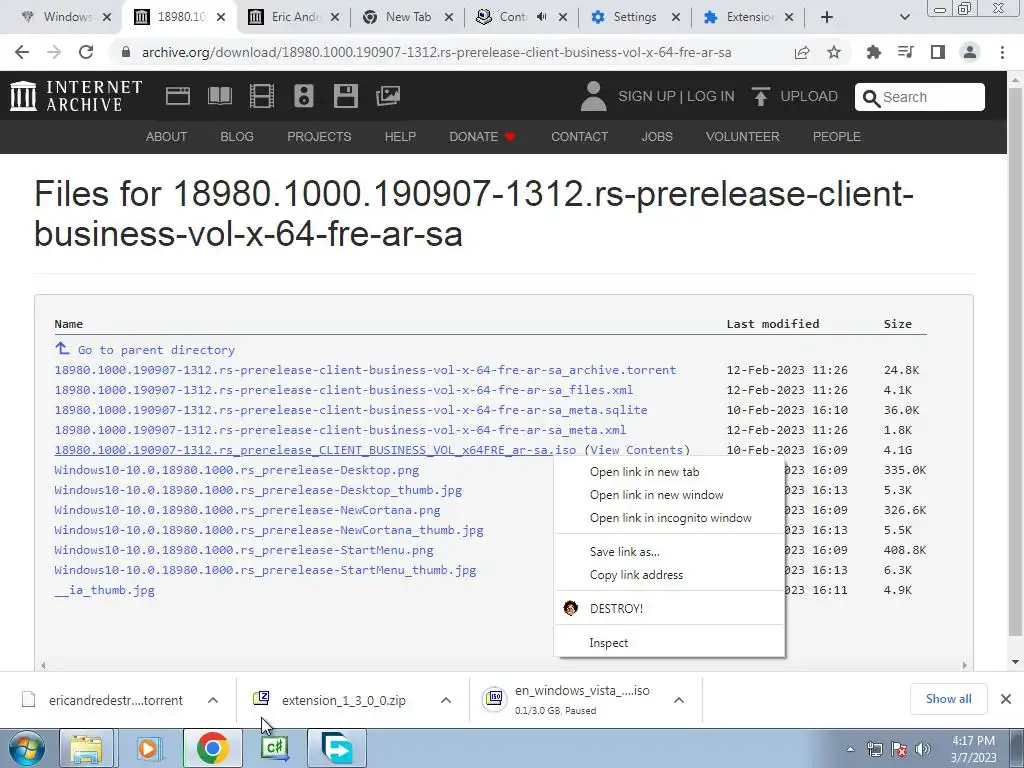Open rs_prerelease-NewCortana.png link
Viewport: 1024px width, 768px height.
(247, 510)
